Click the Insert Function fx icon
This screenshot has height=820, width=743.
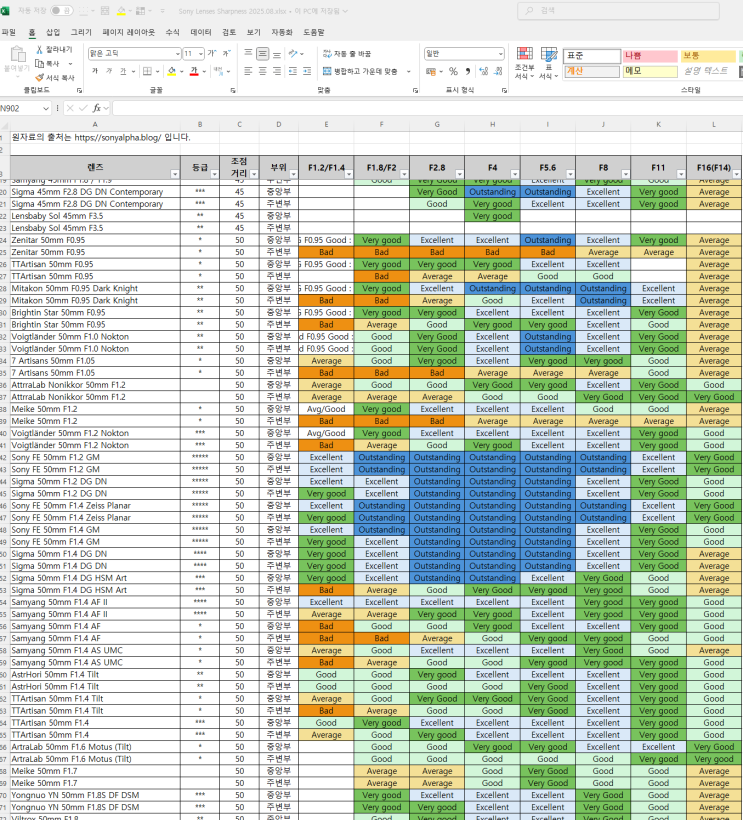(x=97, y=108)
